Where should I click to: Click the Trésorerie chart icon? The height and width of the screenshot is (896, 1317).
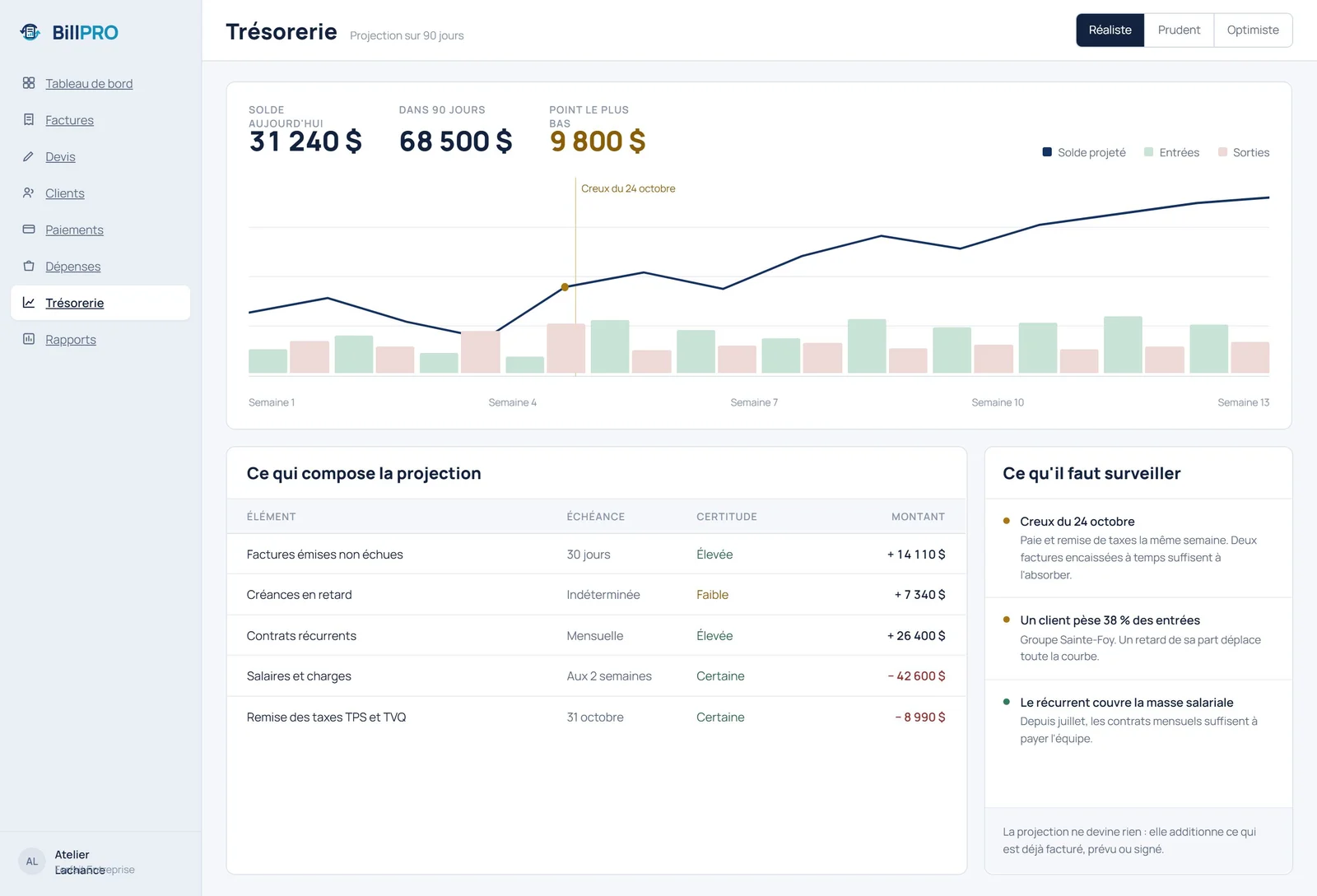click(29, 303)
